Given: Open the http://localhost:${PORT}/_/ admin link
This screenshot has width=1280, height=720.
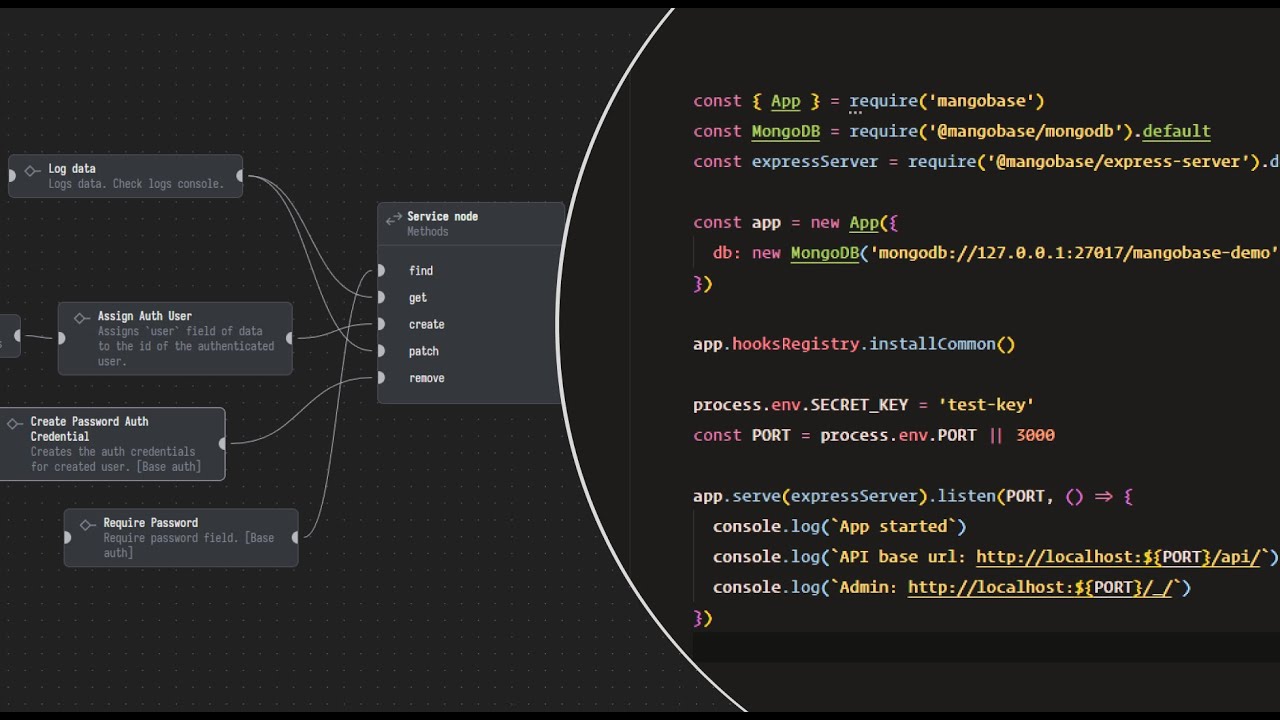Looking at the screenshot, I should [x=1040, y=588].
